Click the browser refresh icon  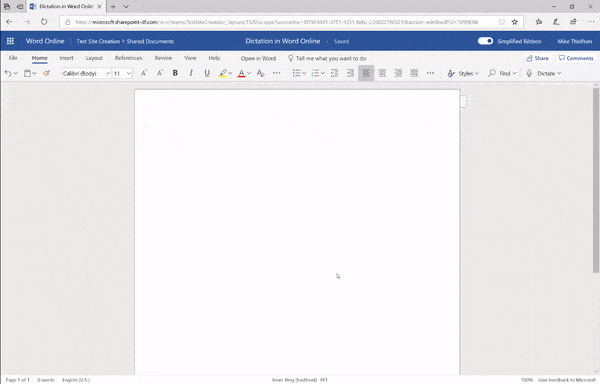point(44,22)
